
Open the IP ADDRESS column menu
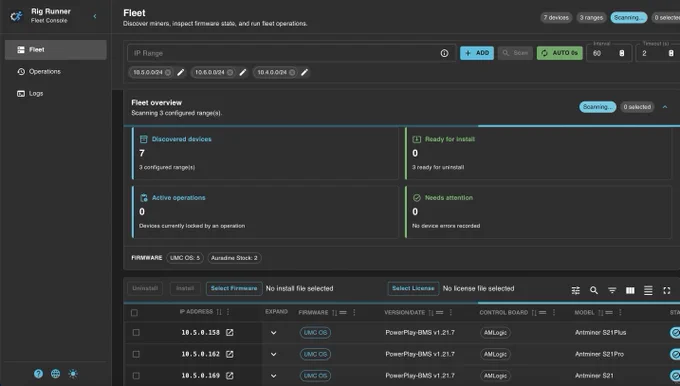[228, 312]
